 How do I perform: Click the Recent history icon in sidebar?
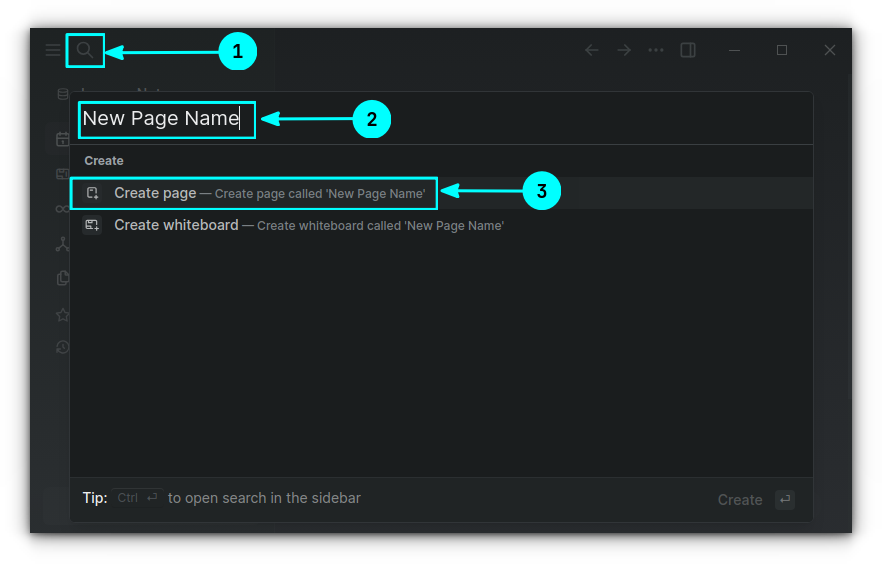[63, 347]
